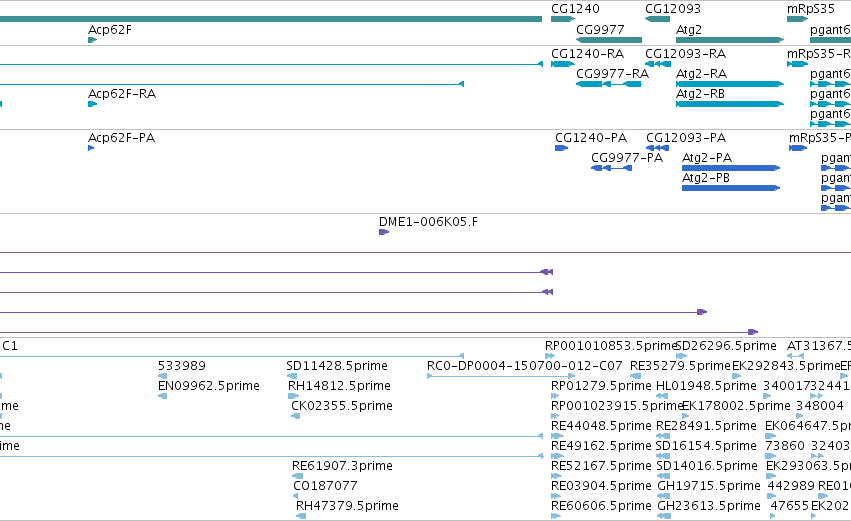This screenshot has height=521, width=851.
Task: Click the RE61907.3prime label
Action: [342, 465]
